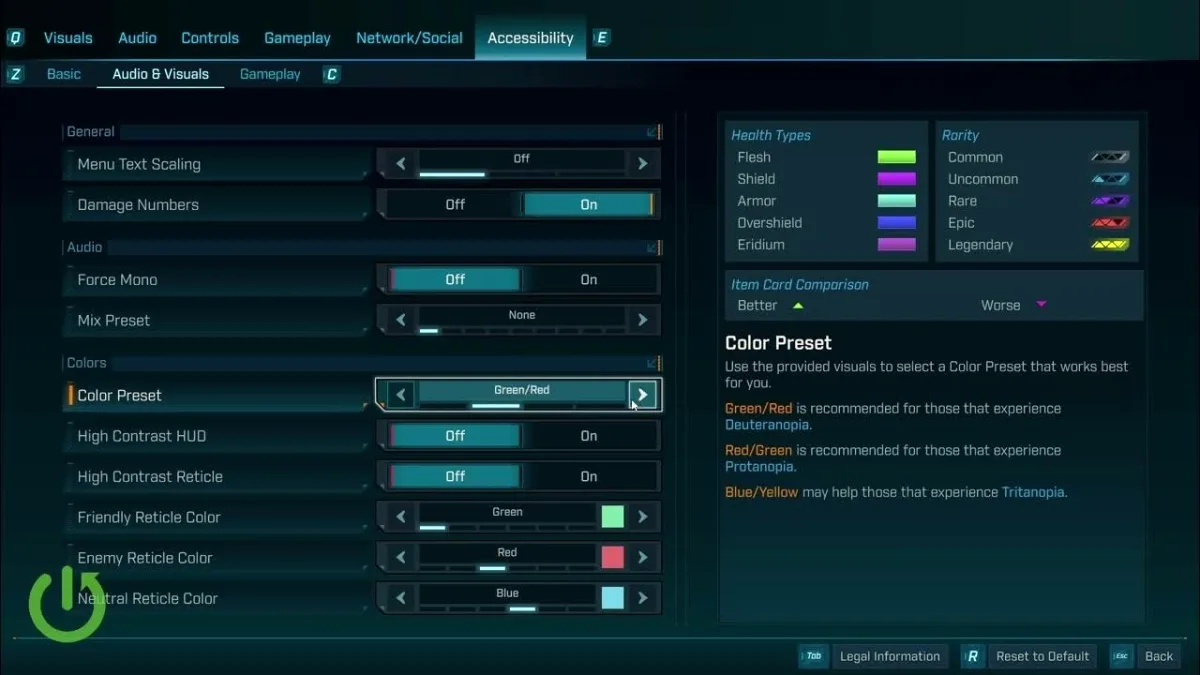
Task: Open Legal Information
Action: 890,656
